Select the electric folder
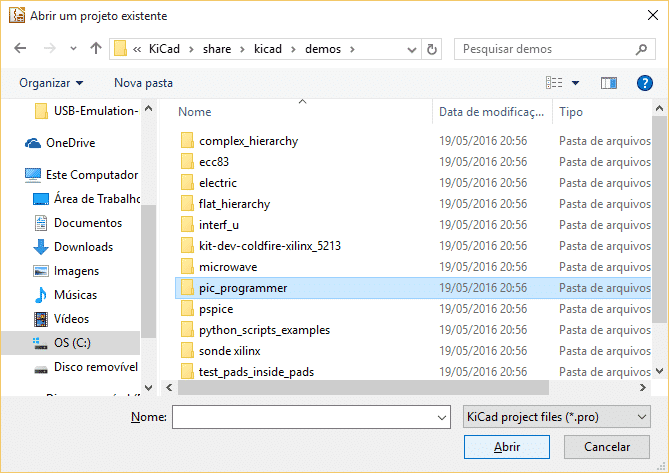669x473 pixels. [x=413, y=183]
